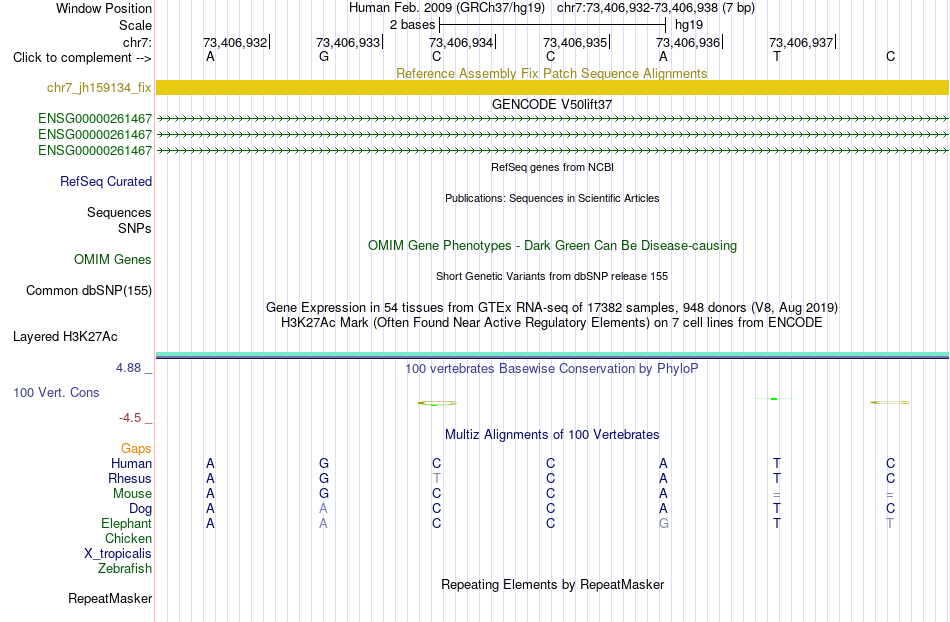Click the Window Position label
950x622 pixels.
pos(104,8)
